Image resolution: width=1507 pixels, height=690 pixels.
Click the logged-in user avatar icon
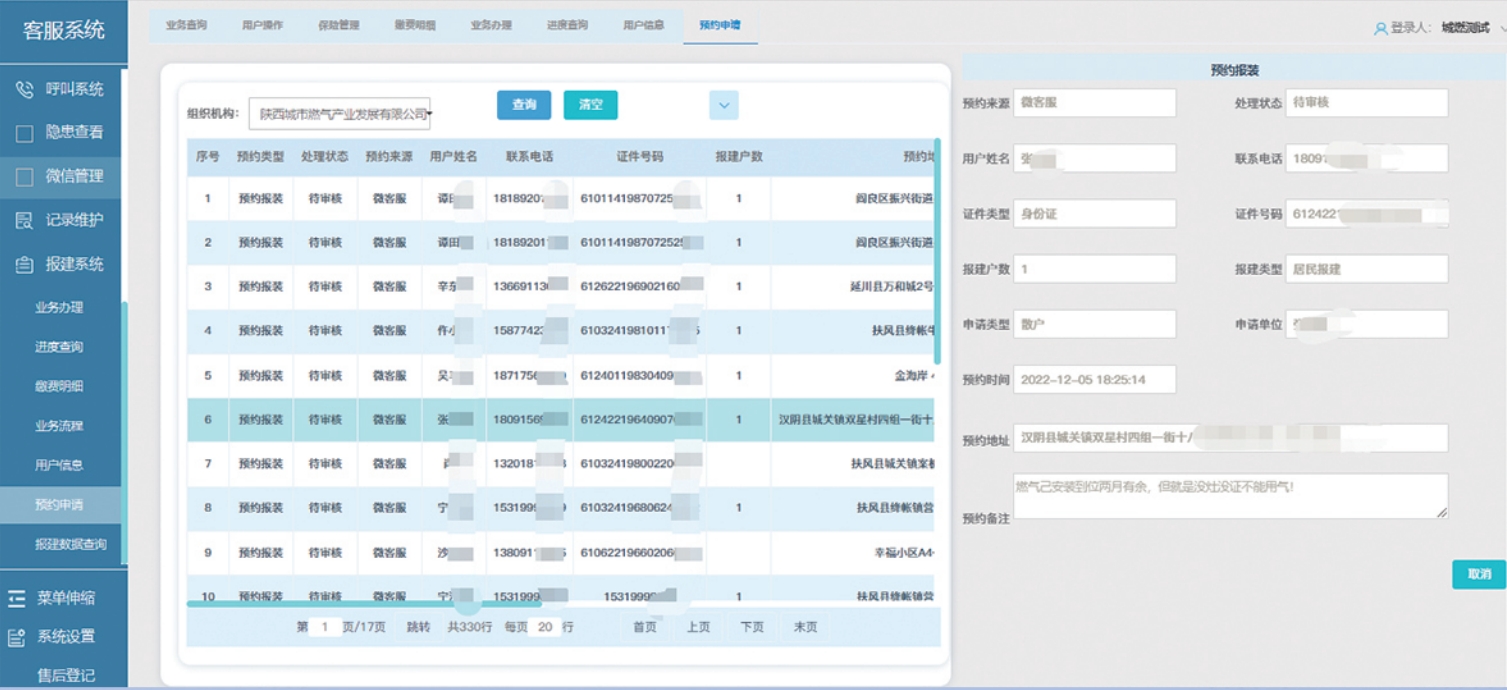coord(1382,28)
